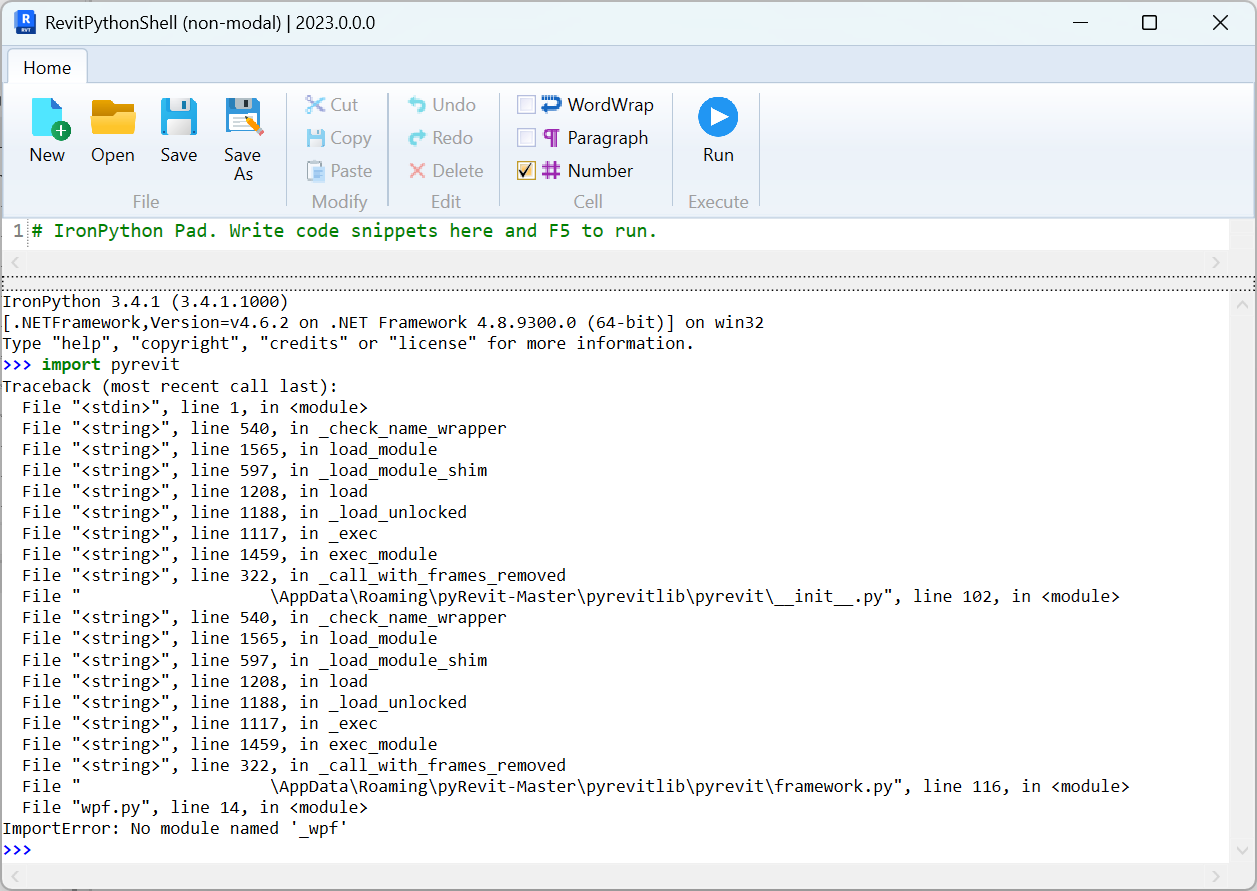Screen dimensions: 1257x891
Task: Click the Delete button in Edit group
Action: click(x=445, y=171)
